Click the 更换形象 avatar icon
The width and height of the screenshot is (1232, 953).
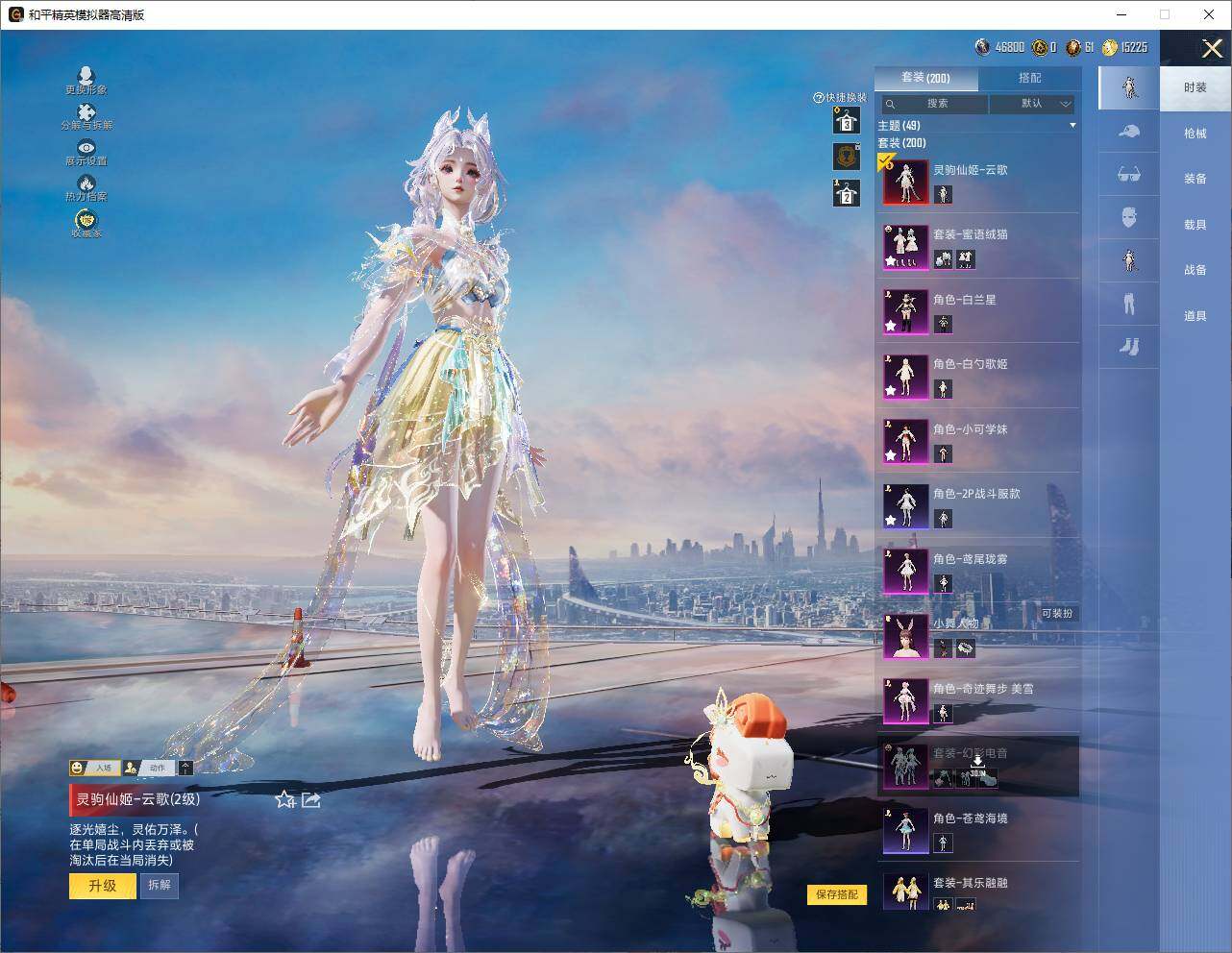point(86,76)
